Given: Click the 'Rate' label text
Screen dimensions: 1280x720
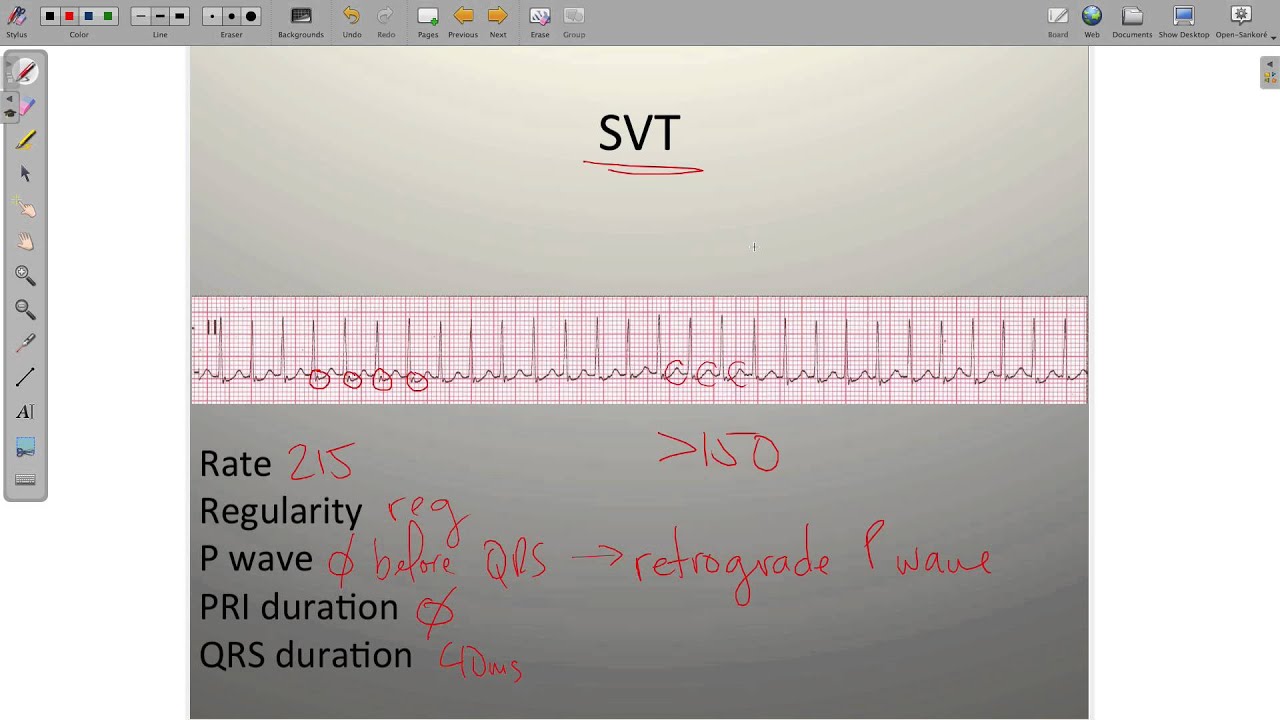Looking at the screenshot, I should point(235,464).
